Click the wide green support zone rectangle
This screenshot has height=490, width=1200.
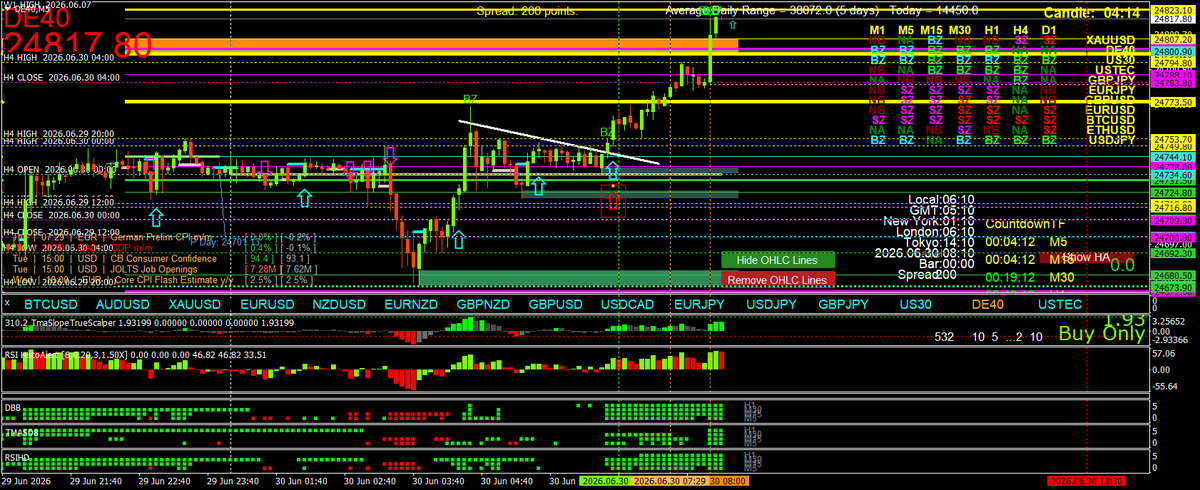[x=570, y=276]
